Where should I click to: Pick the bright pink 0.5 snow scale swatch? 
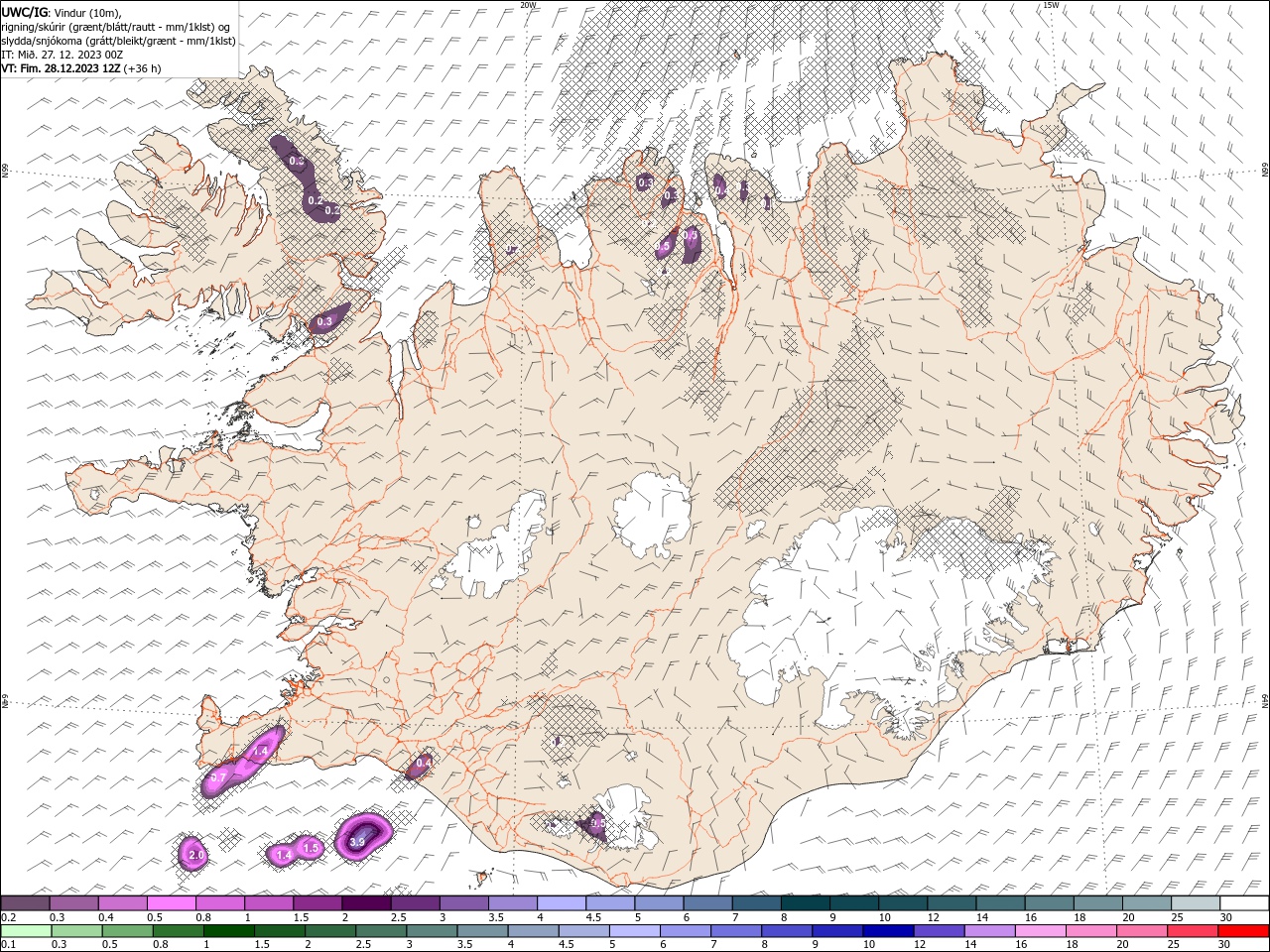[171, 903]
